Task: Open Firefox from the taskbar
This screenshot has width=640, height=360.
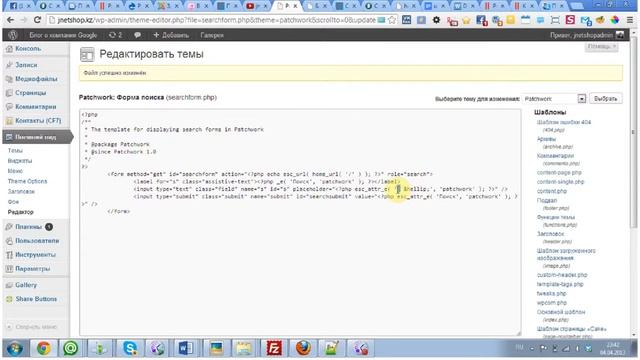Action: [x=303, y=348]
